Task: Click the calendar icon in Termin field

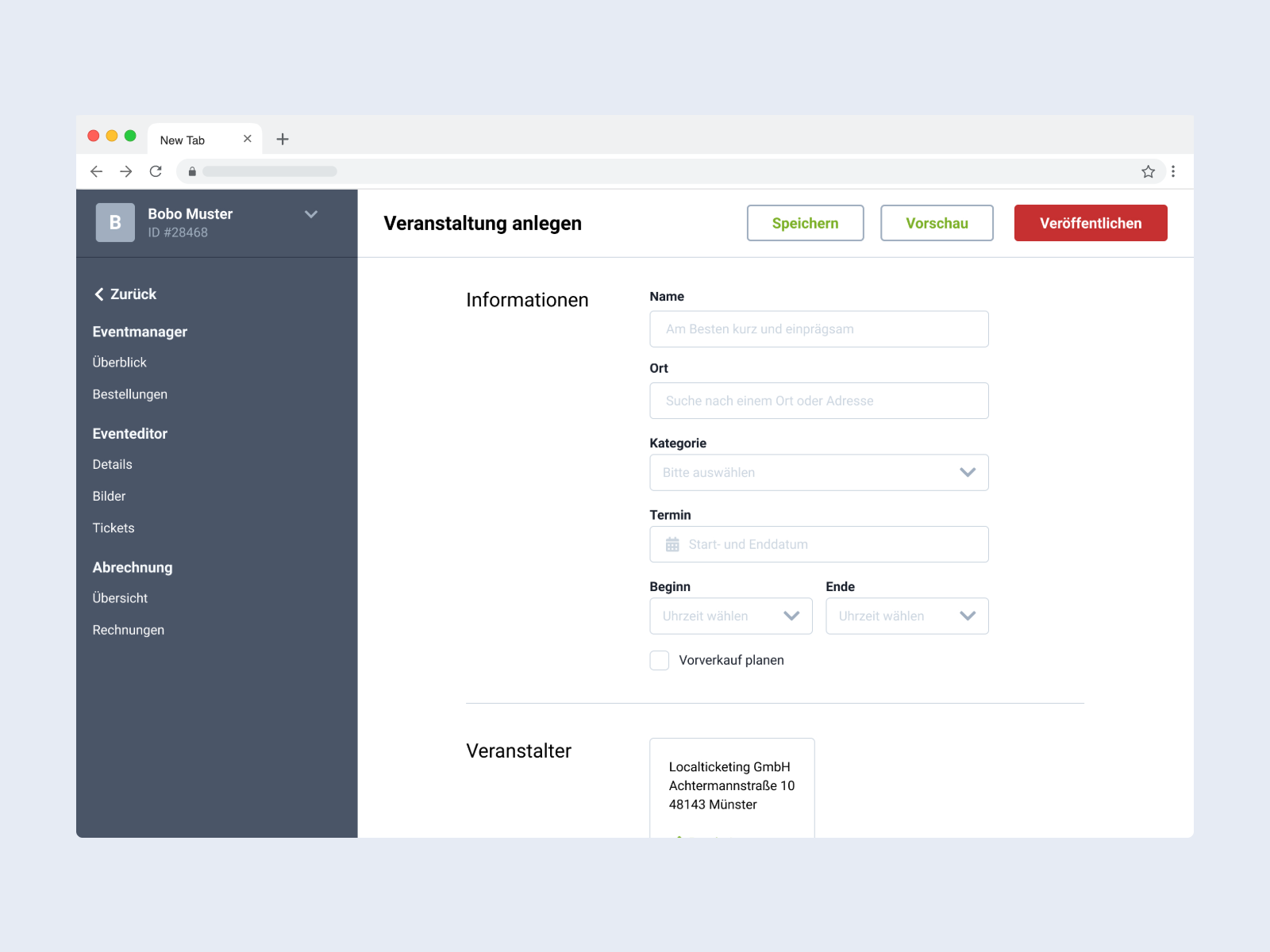Action: (x=672, y=544)
